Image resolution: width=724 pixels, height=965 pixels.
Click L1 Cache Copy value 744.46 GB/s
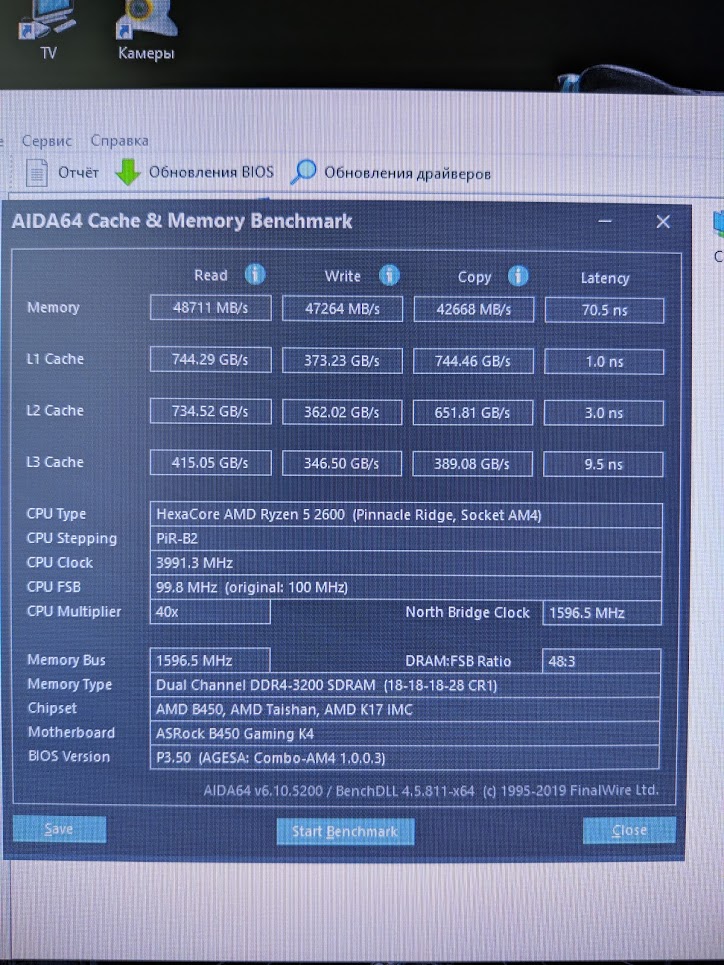point(473,361)
